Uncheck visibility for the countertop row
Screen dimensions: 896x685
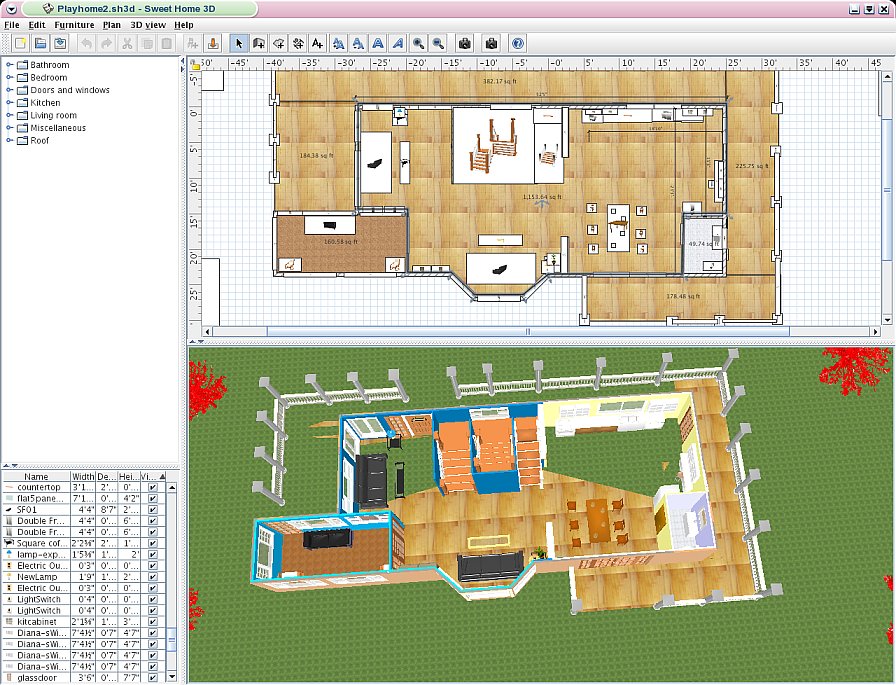click(x=153, y=486)
